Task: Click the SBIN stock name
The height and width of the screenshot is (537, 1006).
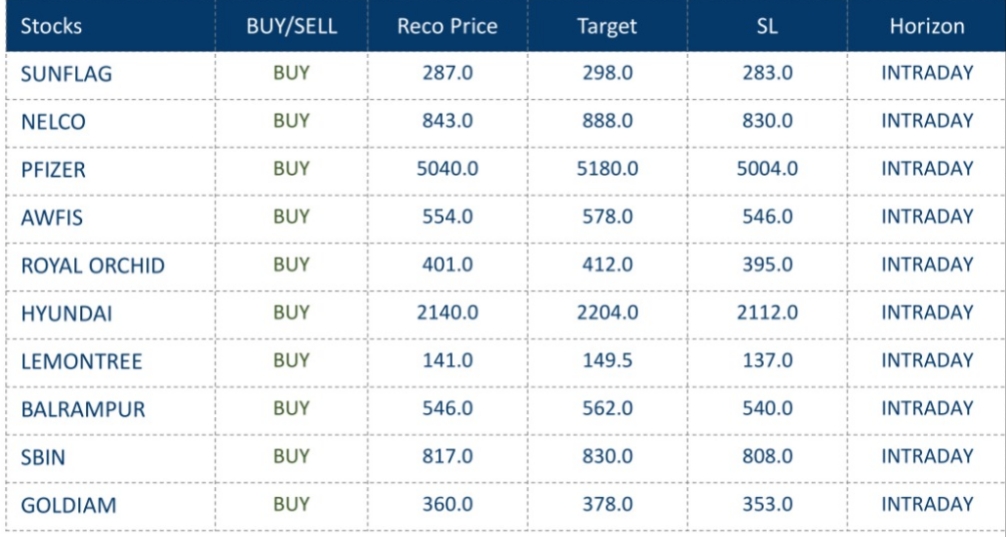Action: [x=44, y=457]
